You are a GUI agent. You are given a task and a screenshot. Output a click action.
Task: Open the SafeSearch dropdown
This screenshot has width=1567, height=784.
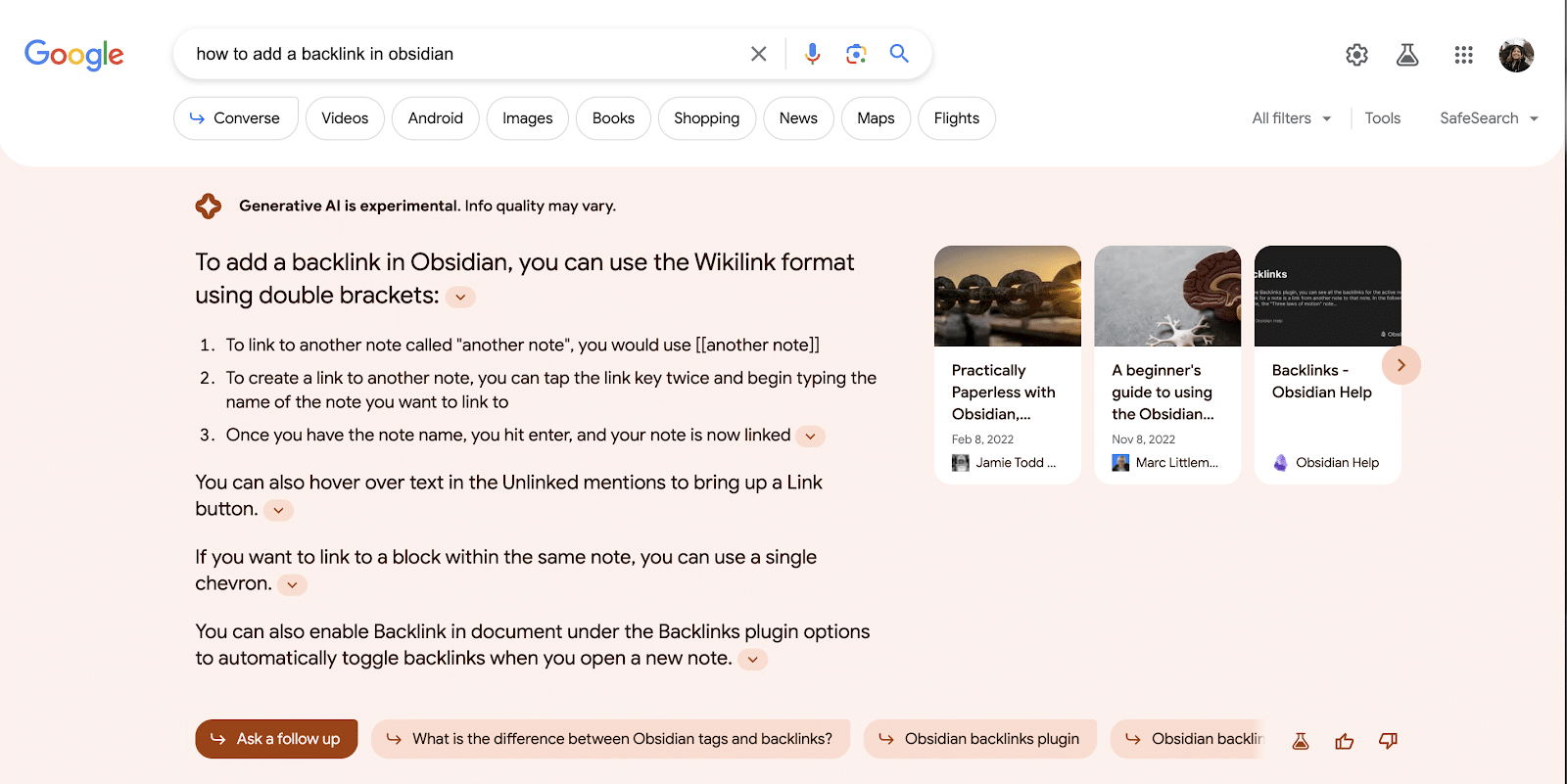coord(1489,118)
